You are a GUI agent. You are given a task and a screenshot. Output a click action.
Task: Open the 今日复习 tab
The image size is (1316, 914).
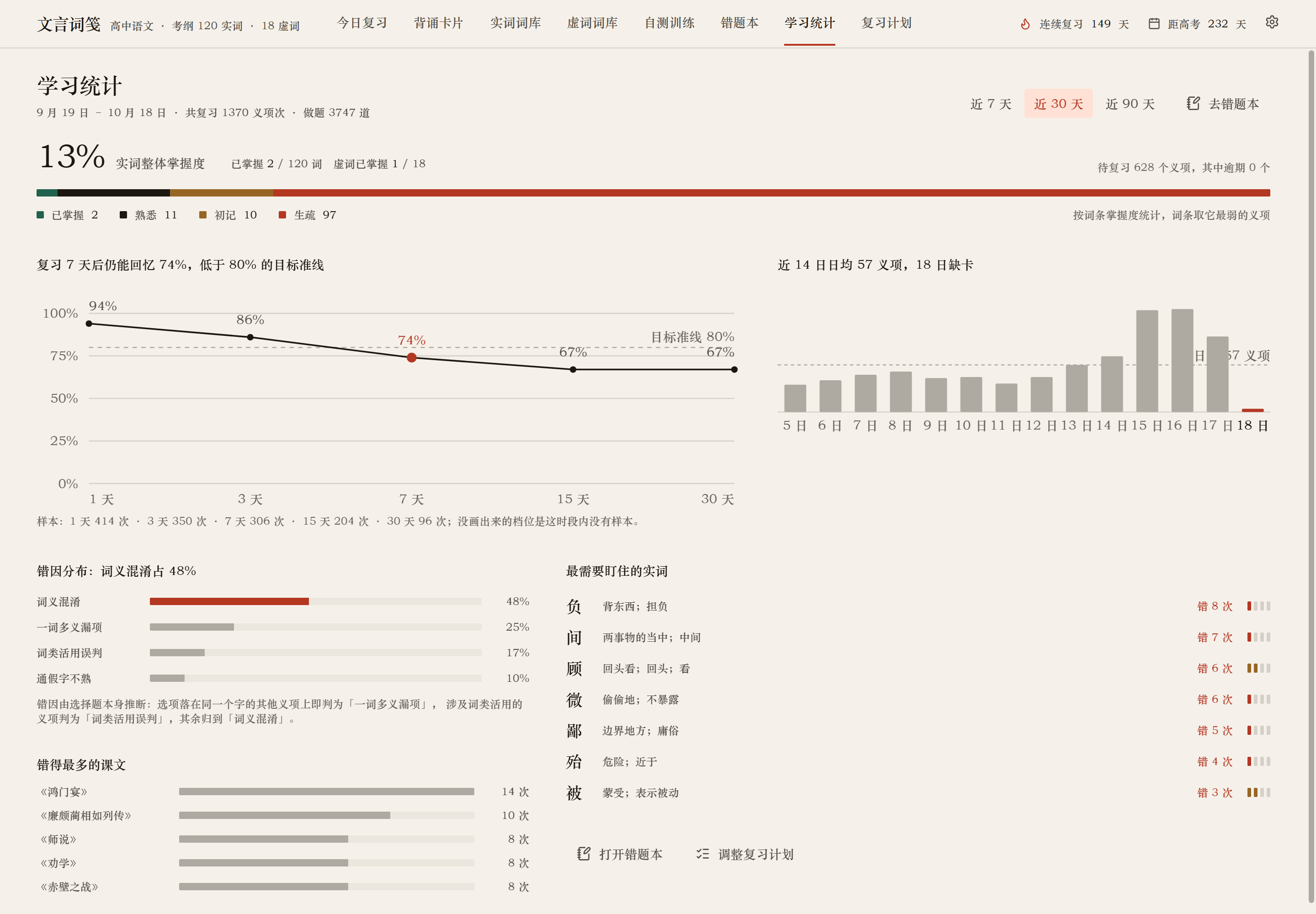click(362, 23)
